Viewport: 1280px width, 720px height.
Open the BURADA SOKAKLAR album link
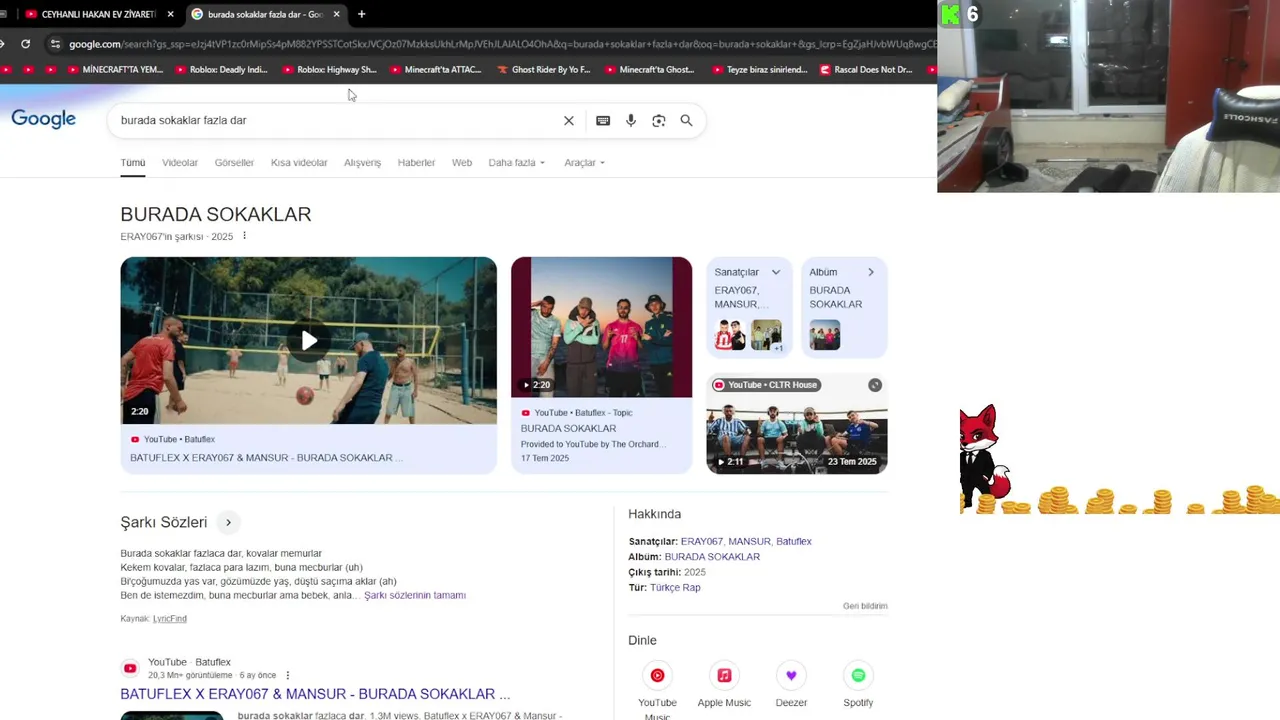click(712, 557)
